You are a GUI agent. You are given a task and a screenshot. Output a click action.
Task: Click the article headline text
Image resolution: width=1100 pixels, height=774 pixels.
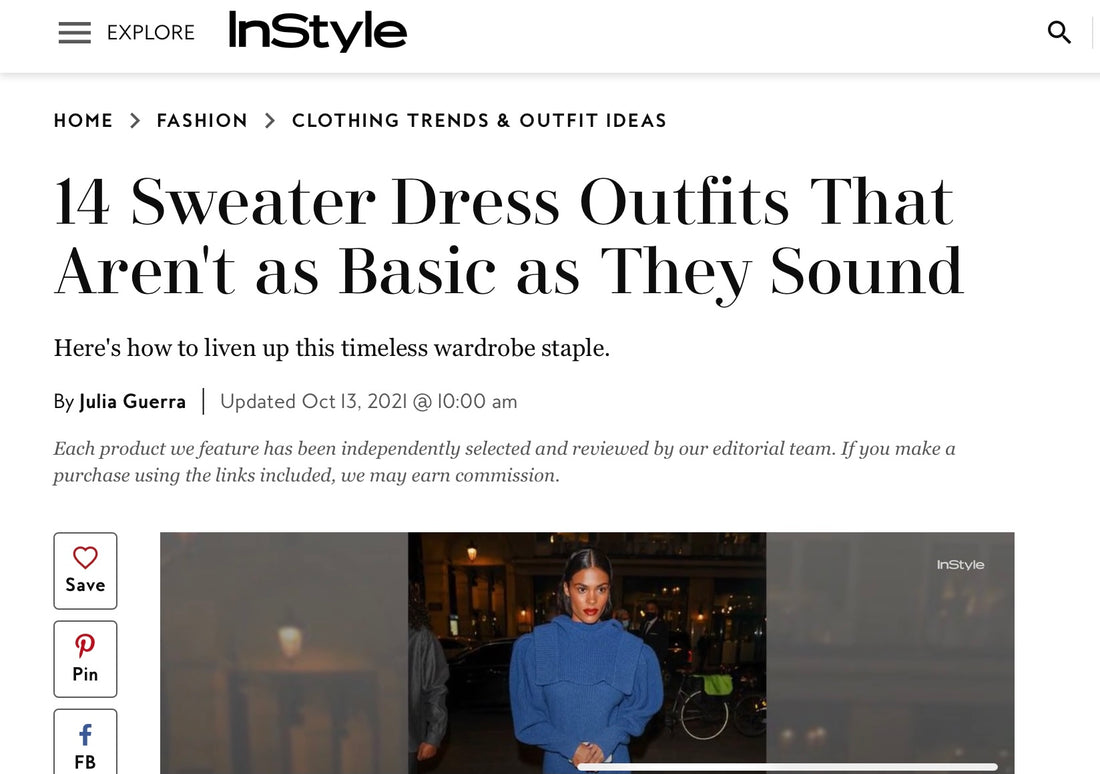[x=509, y=236]
